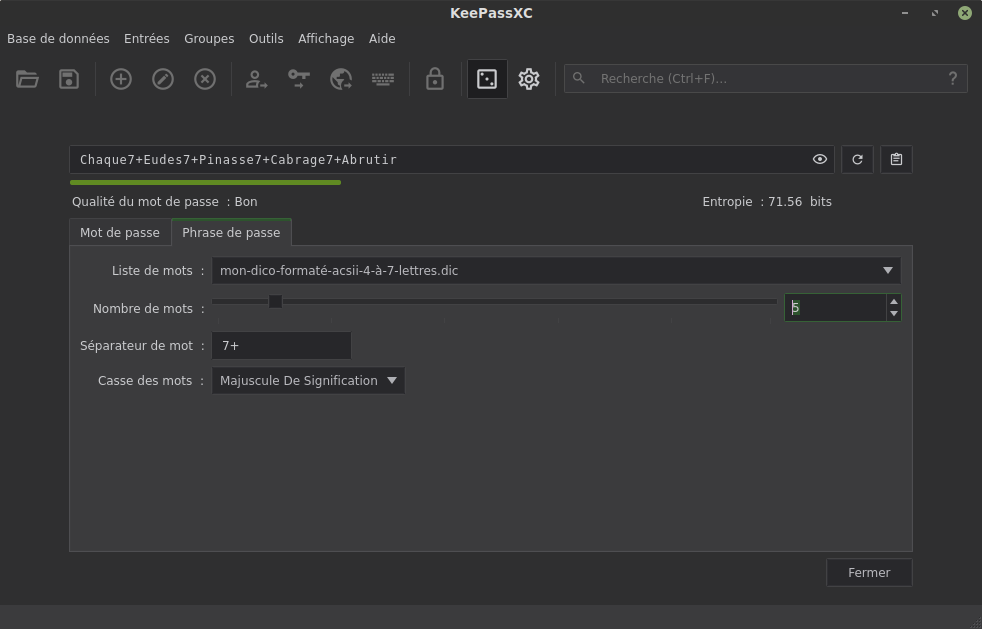Open database folder icon in toolbar
The width and height of the screenshot is (982, 629).
[28, 79]
